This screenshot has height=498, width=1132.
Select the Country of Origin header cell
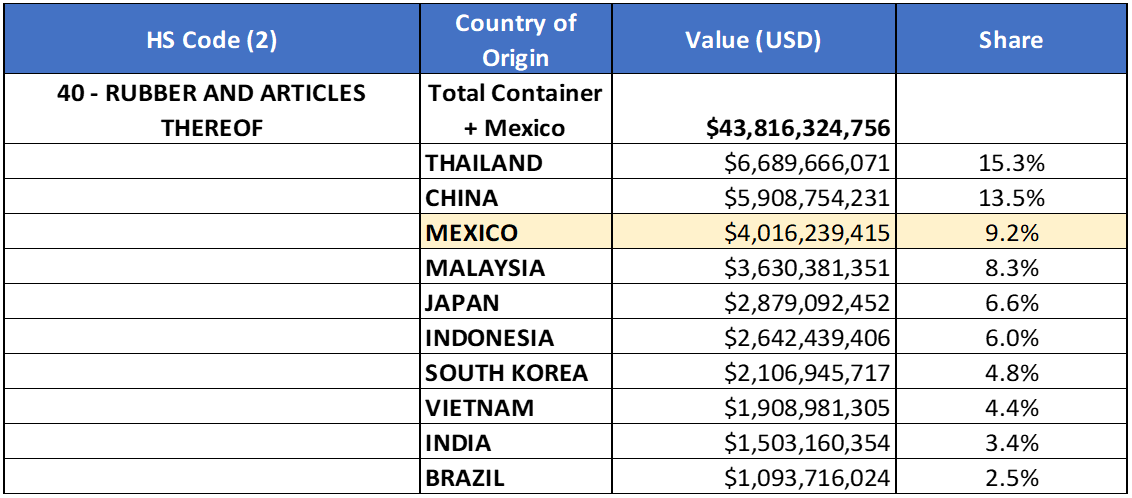514,40
